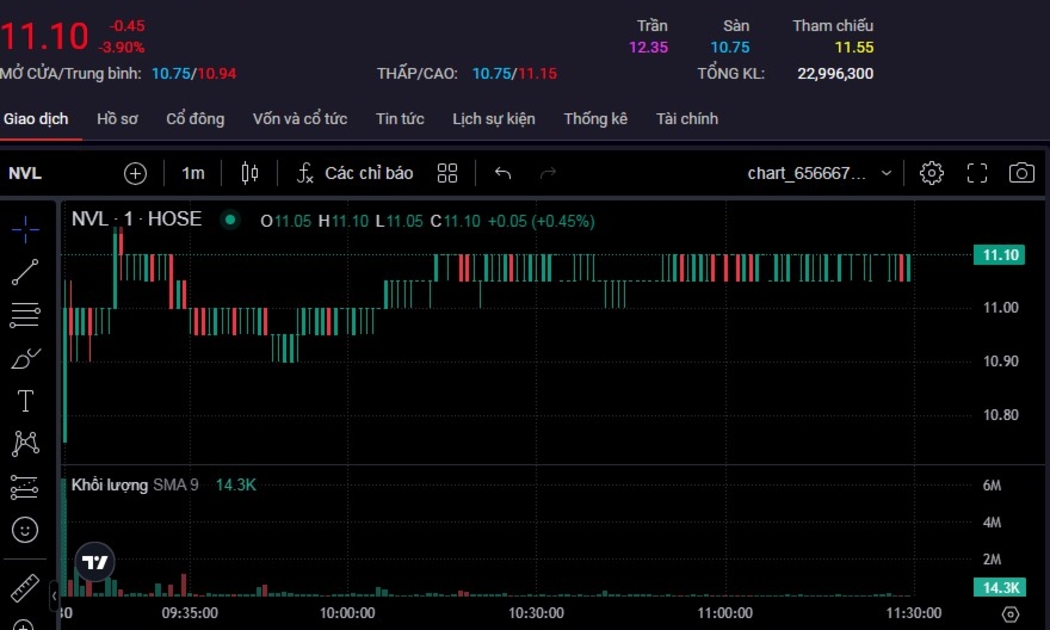The height and width of the screenshot is (630, 1050).
Task: Collapse the left drawing toolbar
Action: (x=54, y=596)
